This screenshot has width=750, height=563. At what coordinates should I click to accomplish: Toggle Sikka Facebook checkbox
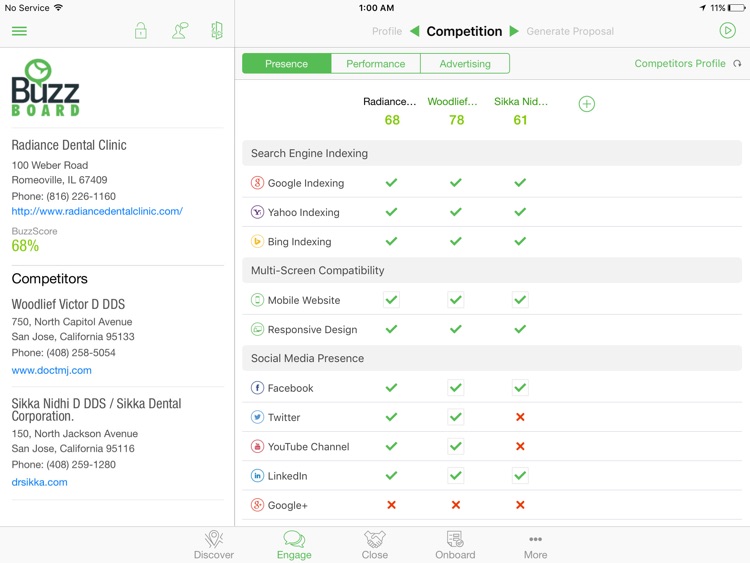(x=520, y=387)
